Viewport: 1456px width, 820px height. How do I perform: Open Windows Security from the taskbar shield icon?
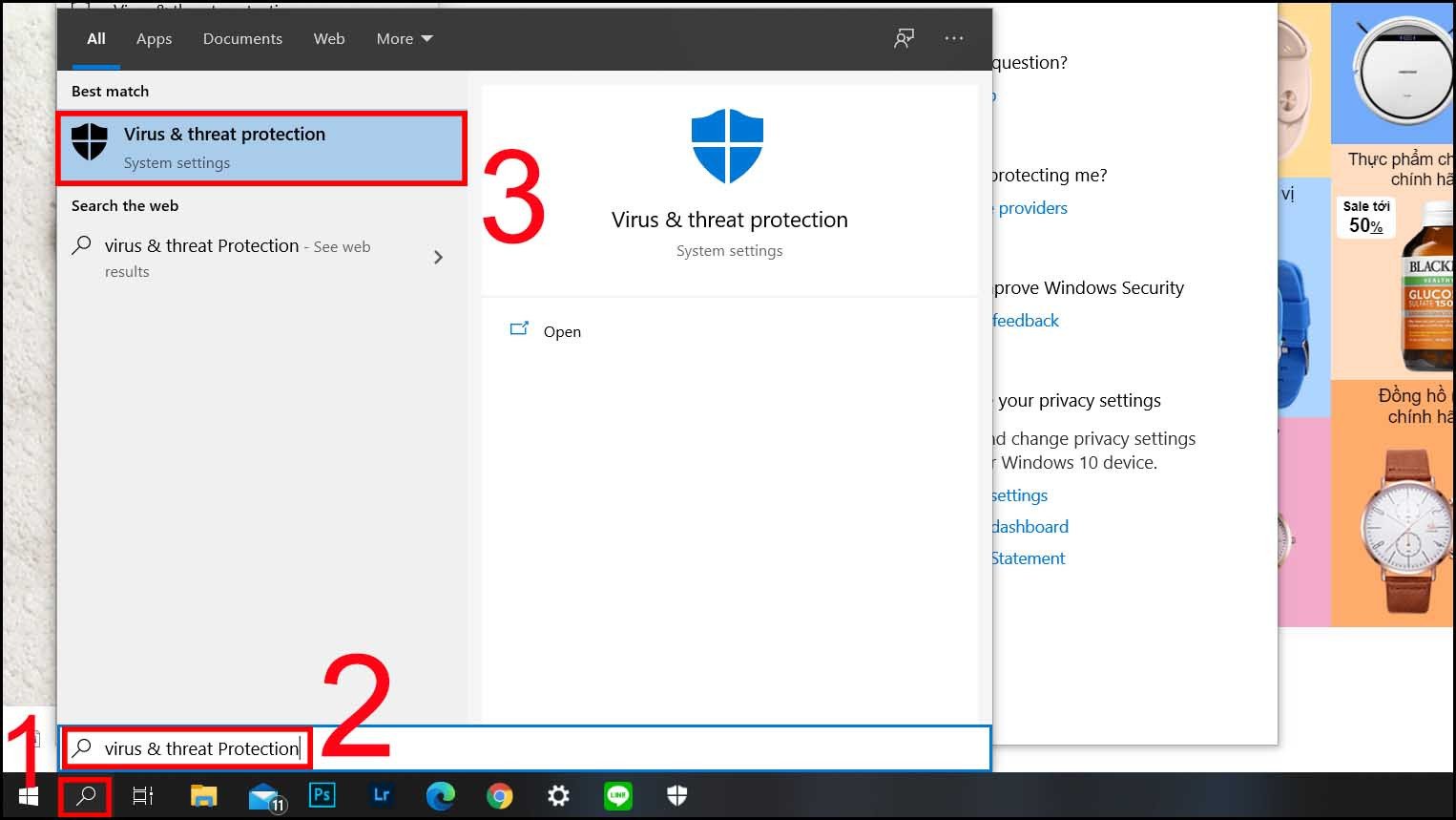pyautogui.click(x=676, y=795)
